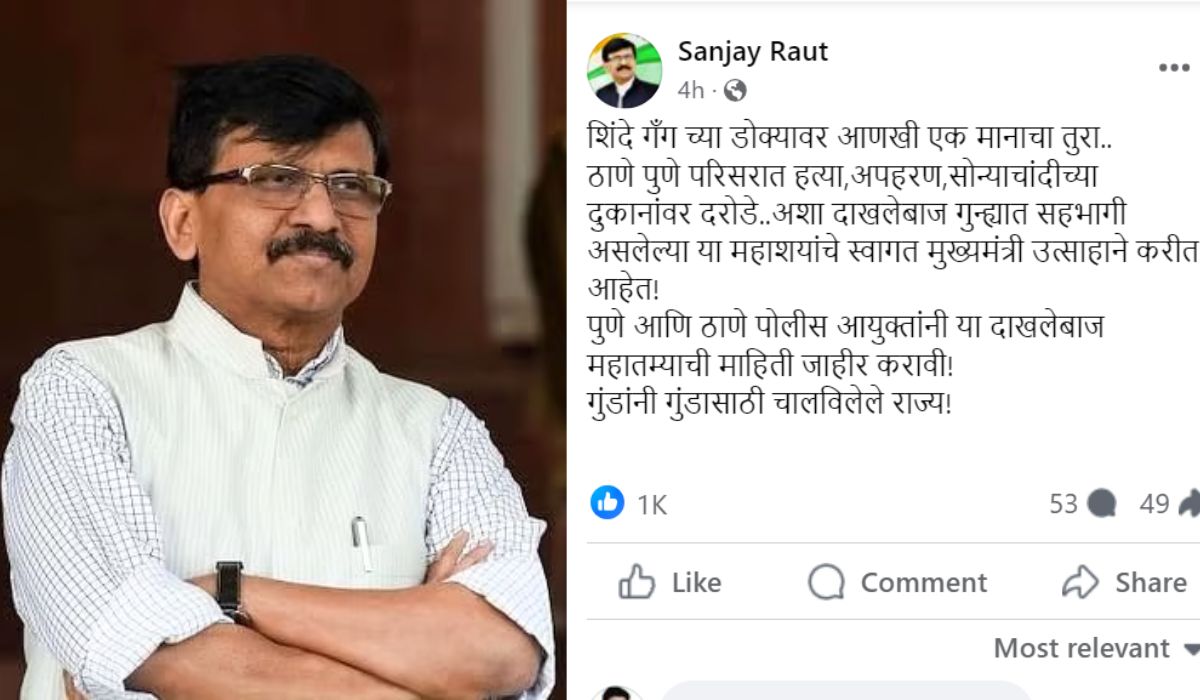Click the thumbs-up icon in Like button
Viewport: 1200px width, 700px height.
pyautogui.click(x=636, y=582)
